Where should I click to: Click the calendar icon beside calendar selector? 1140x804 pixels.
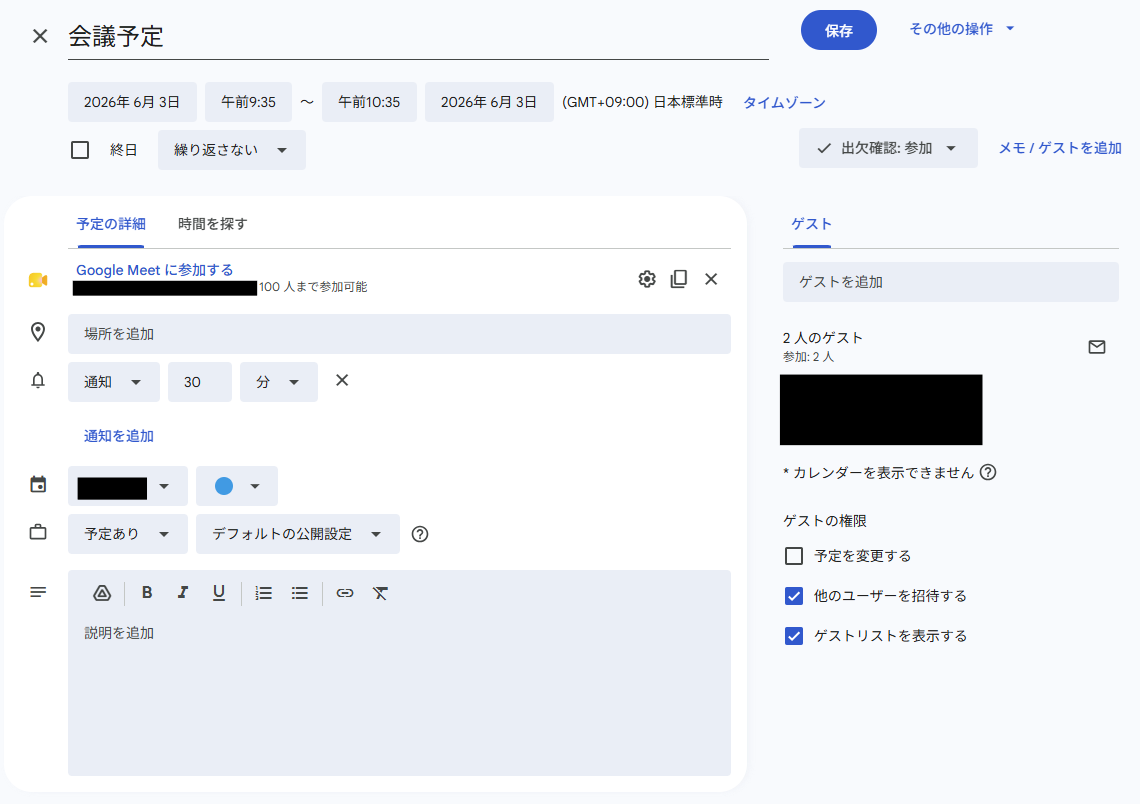(38, 484)
